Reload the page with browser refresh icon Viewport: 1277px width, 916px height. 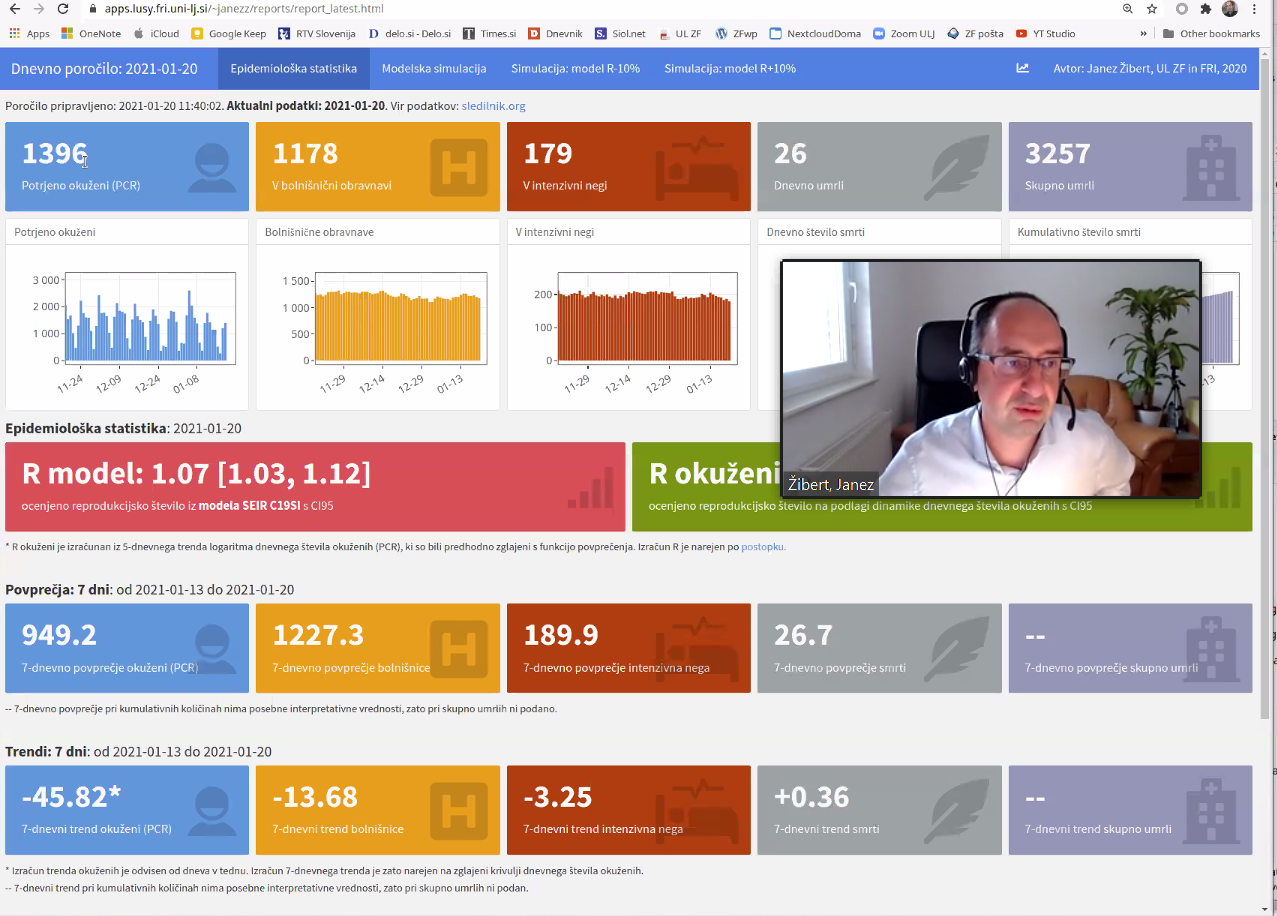point(63,9)
